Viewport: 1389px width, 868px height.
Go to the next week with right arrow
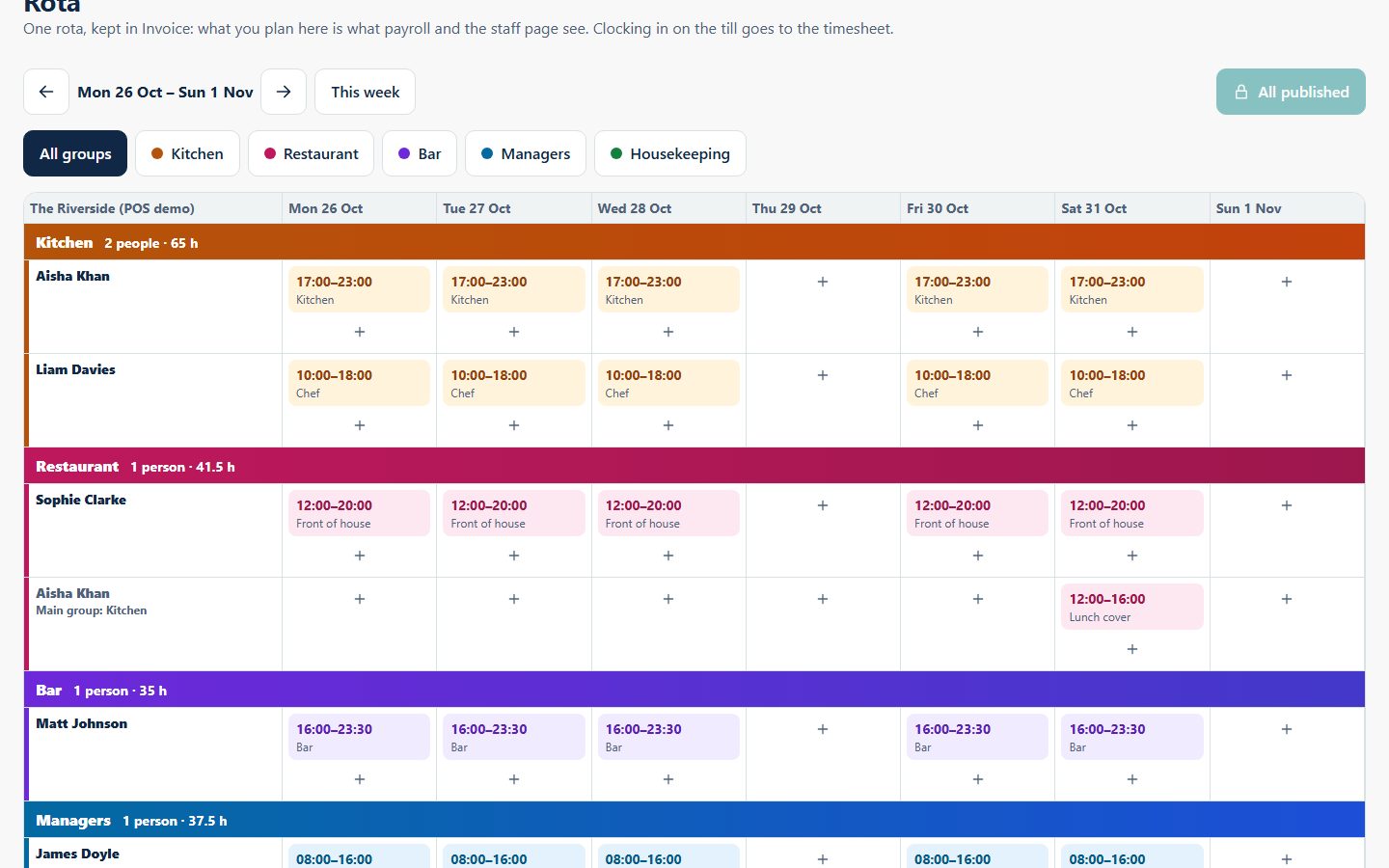284,92
